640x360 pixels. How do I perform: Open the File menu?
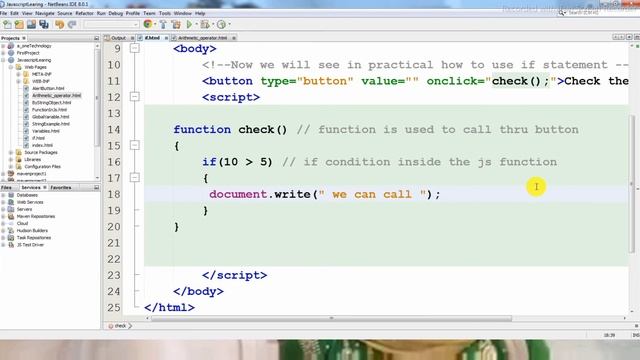4,13
